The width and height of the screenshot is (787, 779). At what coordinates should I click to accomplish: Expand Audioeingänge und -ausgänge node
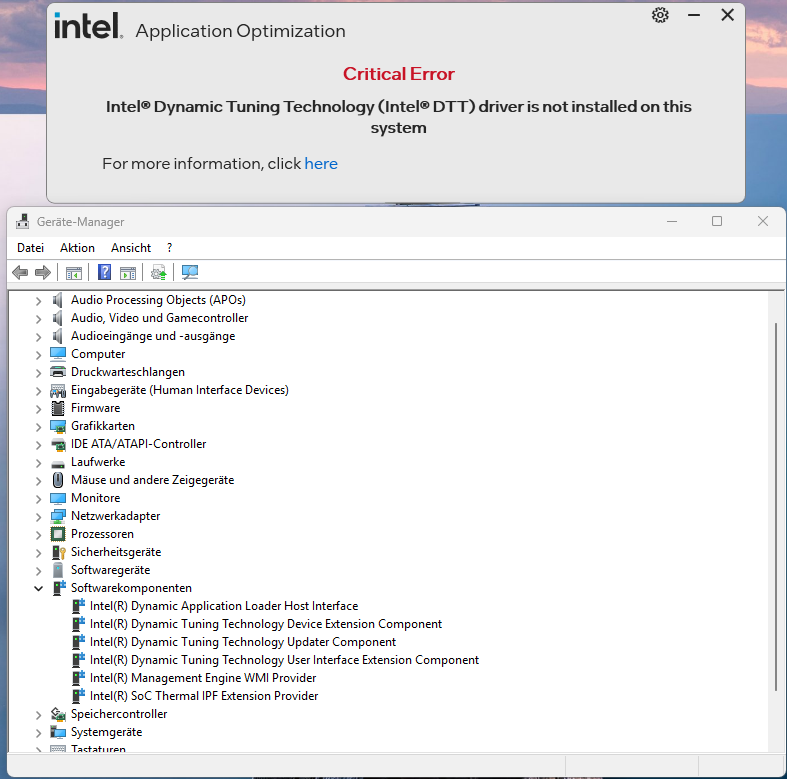39,337
